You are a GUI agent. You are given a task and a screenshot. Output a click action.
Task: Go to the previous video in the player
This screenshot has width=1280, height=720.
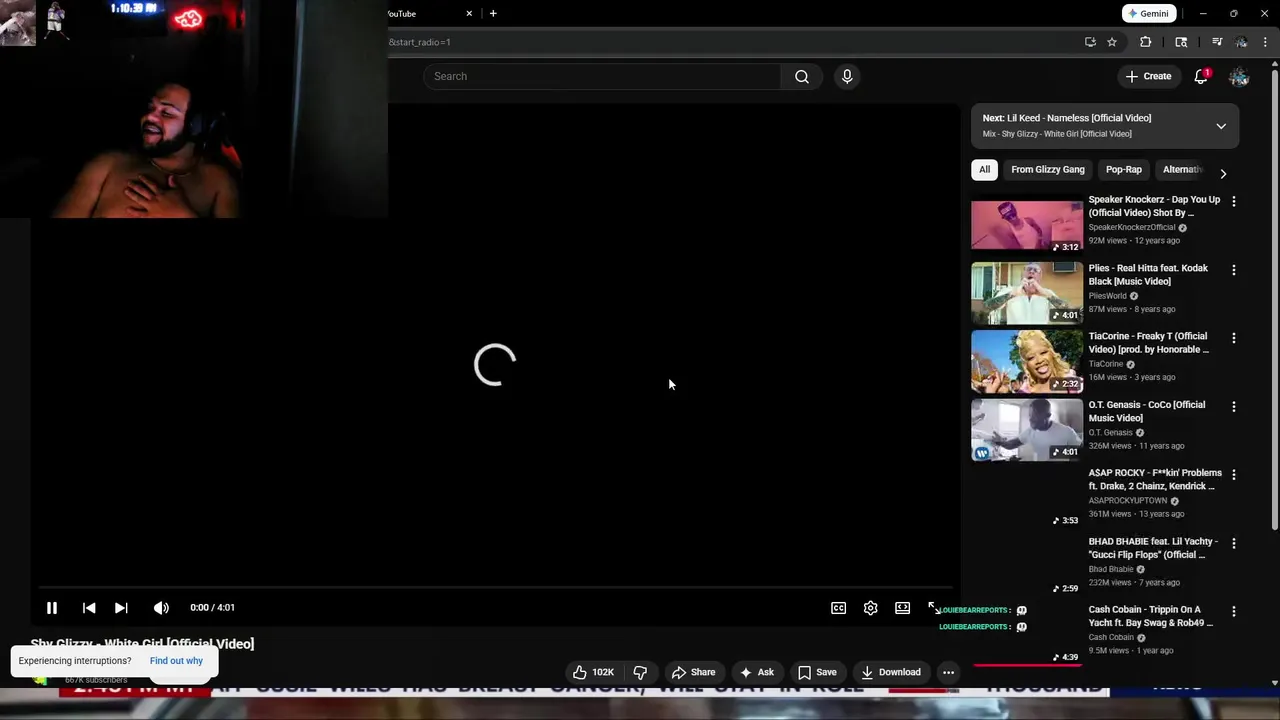pyautogui.click(x=89, y=607)
